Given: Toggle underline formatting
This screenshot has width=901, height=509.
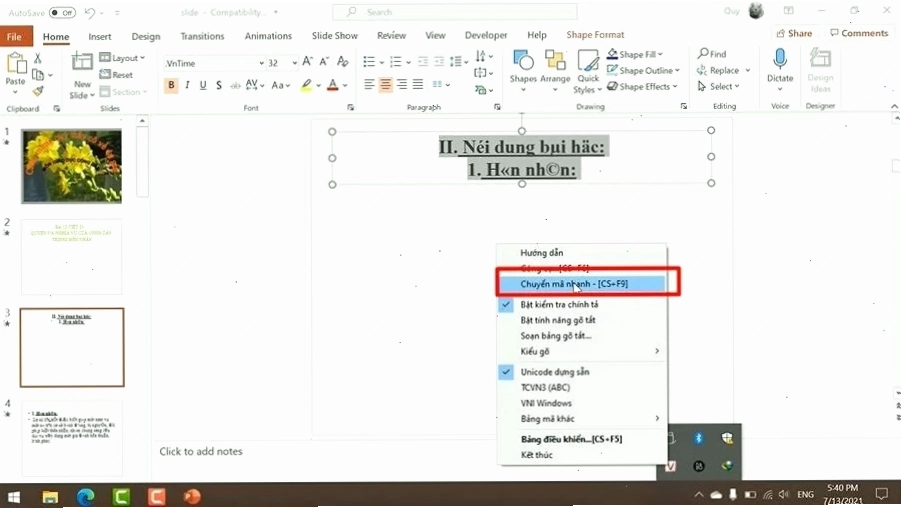Looking at the screenshot, I should pyautogui.click(x=203, y=85).
